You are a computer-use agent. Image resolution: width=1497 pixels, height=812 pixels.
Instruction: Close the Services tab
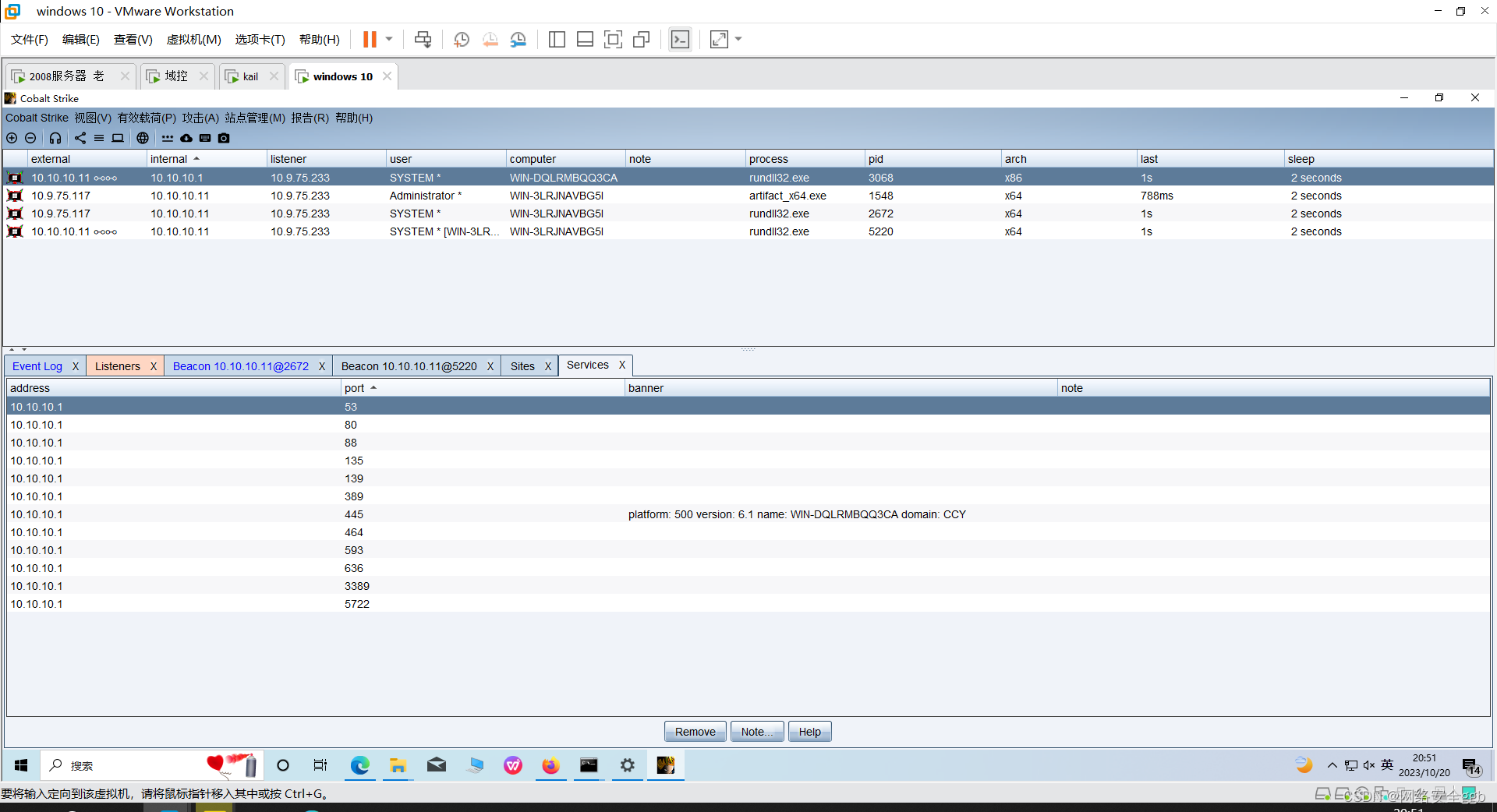(622, 365)
